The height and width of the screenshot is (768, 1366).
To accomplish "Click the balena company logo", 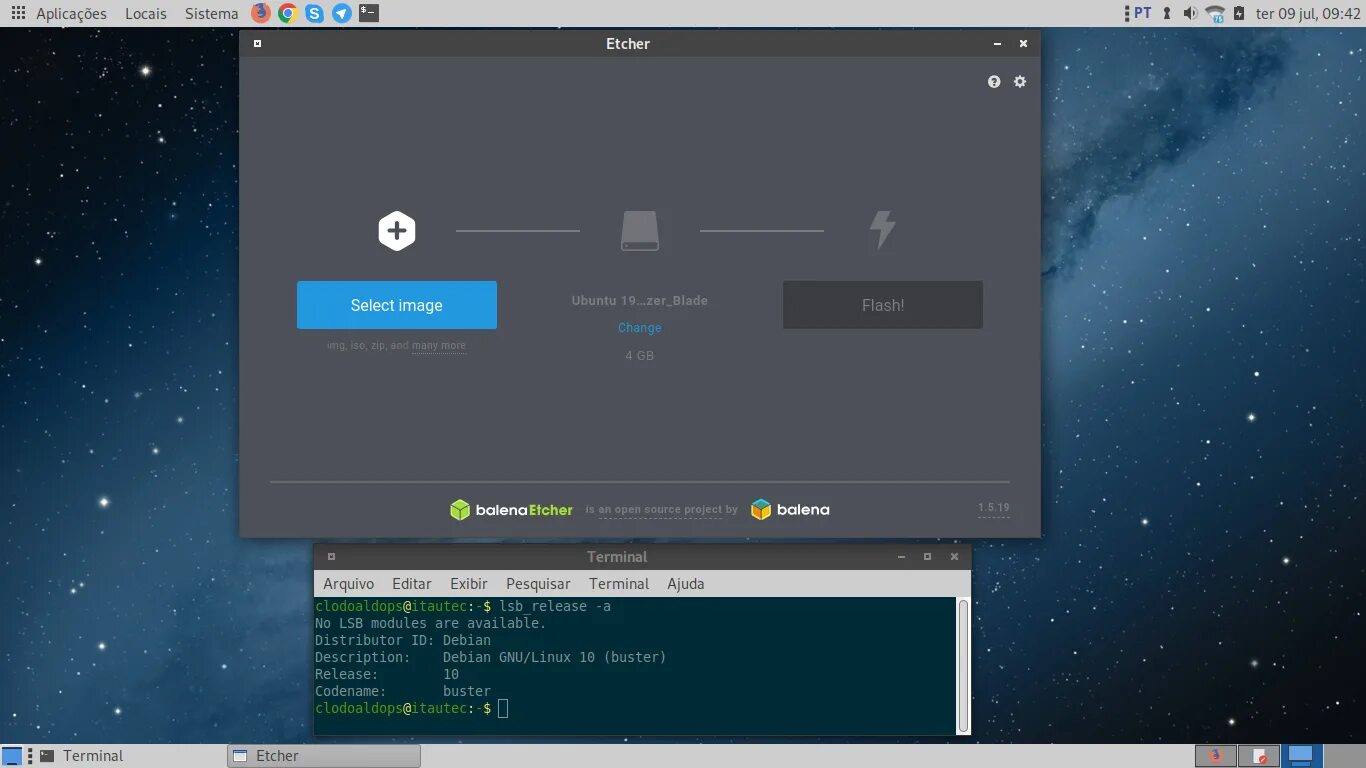I will pos(790,510).
